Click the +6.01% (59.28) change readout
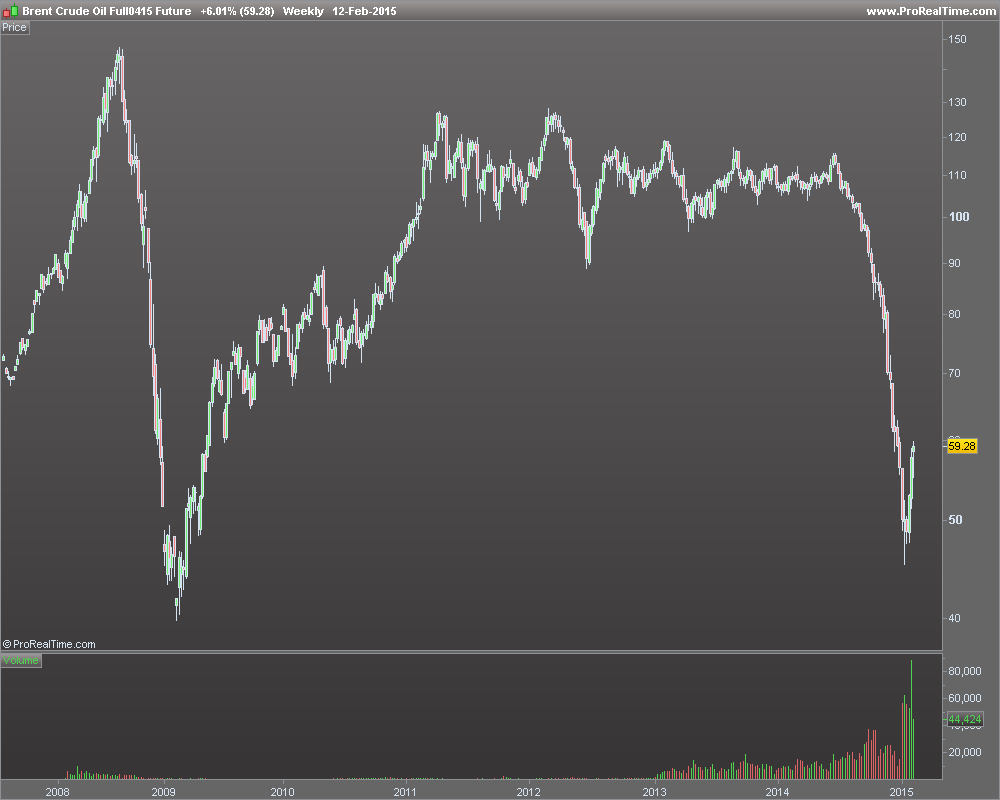Image resolution: width=1000 pixels, height=800 pixels. tap(237, 11)
